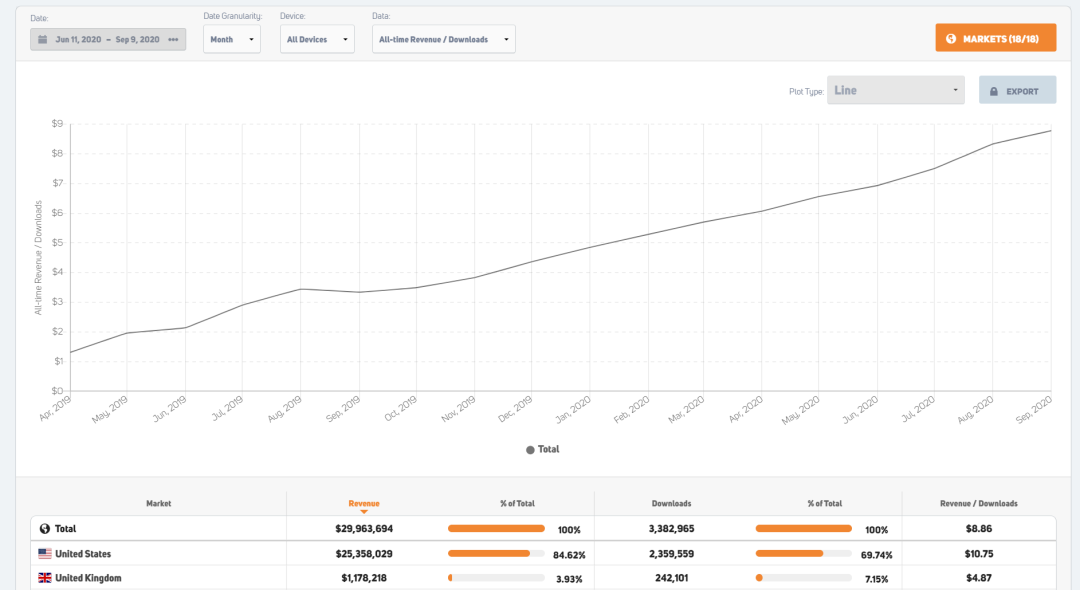Click the calendar icon in the date field
Image resolution: width=1080 pixels, height=590 pixels.
43,40
